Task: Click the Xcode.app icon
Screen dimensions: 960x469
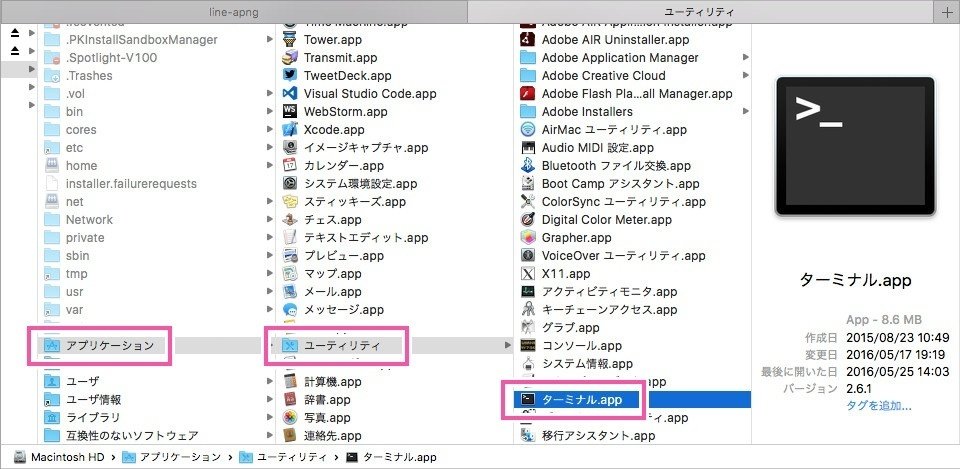Action: click(290, 130)
